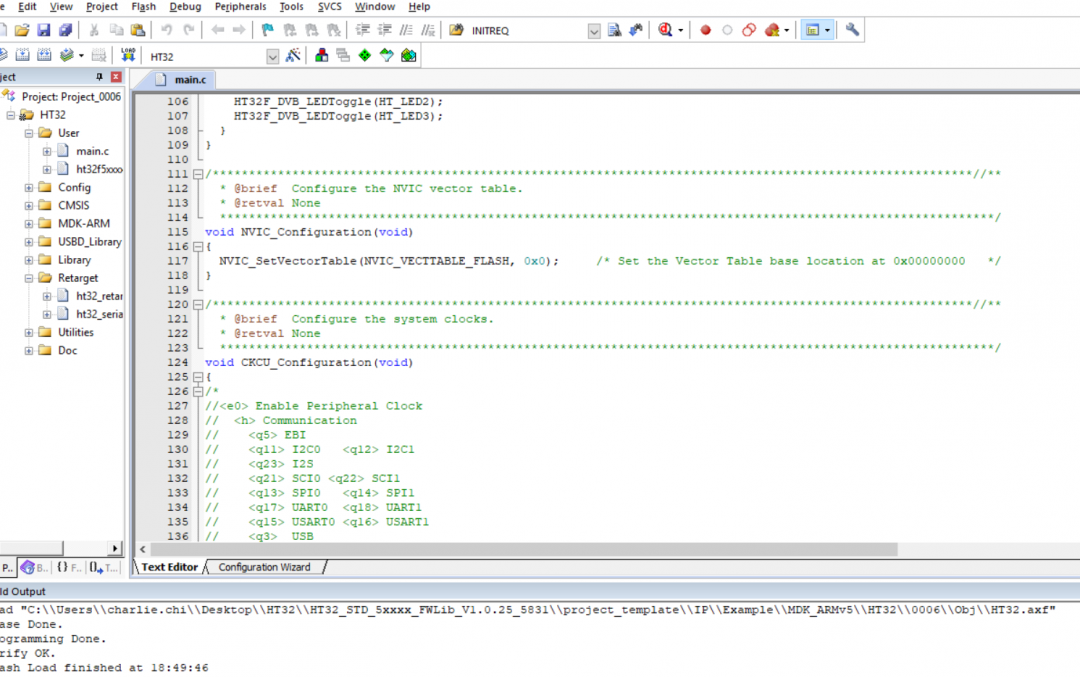Expand the USBD_Library folder

coord(29,242)
